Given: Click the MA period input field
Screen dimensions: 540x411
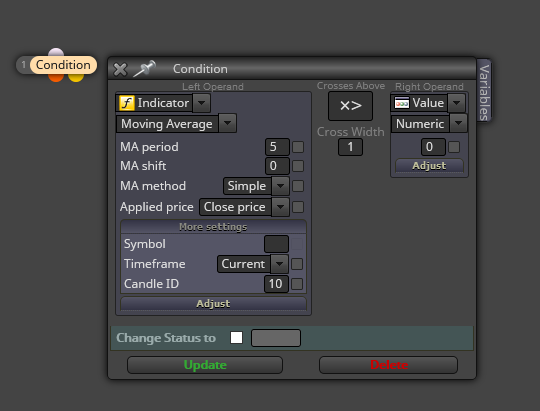Looking at the screenshot, I should 277,147.
